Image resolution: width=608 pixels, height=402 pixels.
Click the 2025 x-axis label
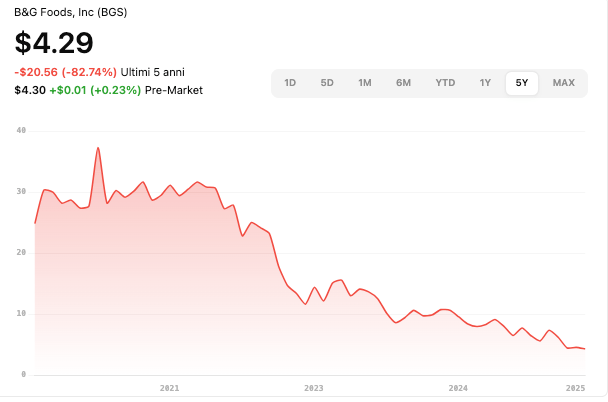pyautogui.click(x=575, y=387)
